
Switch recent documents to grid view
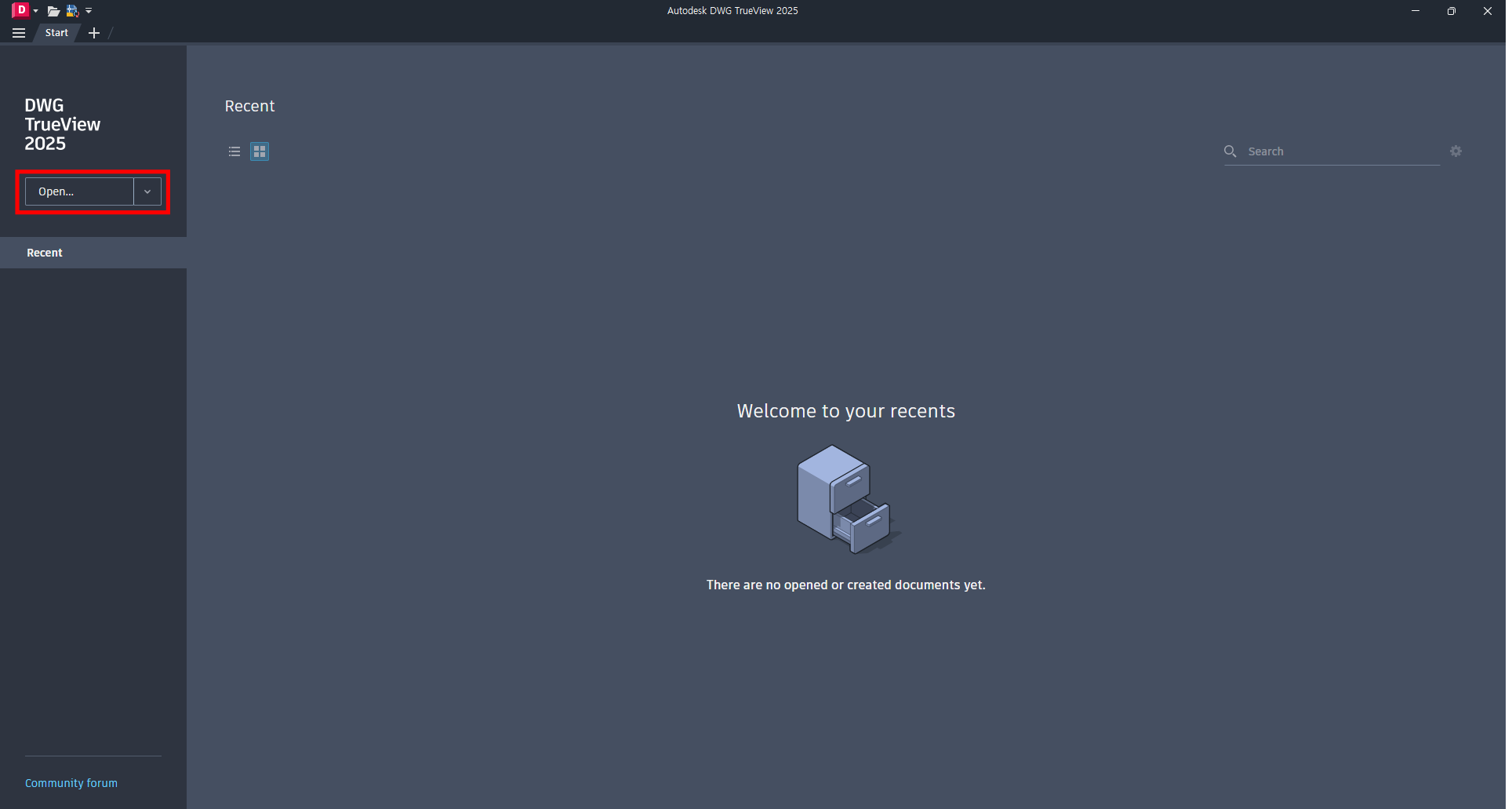tap(260, 151)
